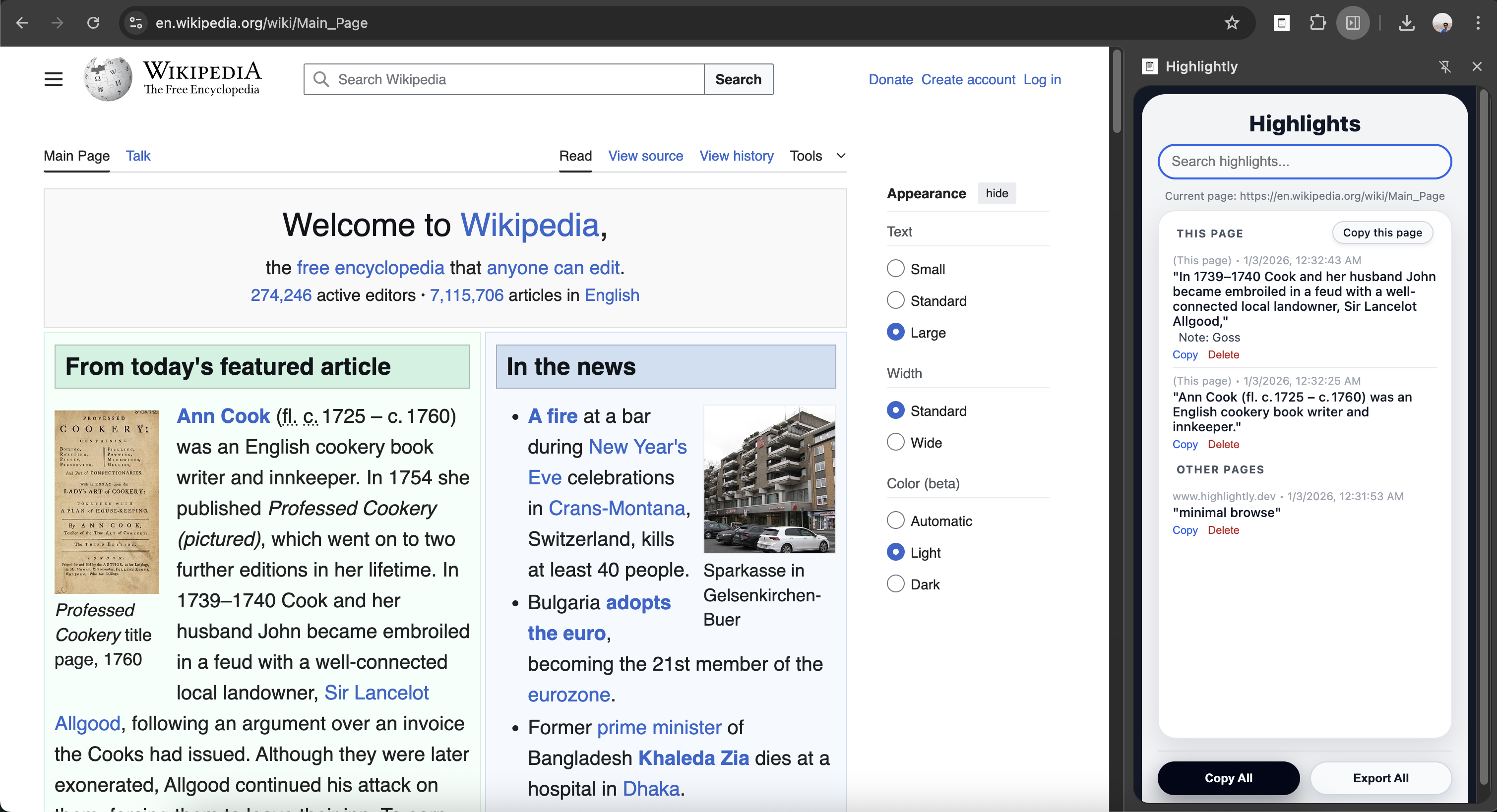Delete the "minimal browse" highlight
This screenshot has height=812, width=1497.
[1223, 530]
